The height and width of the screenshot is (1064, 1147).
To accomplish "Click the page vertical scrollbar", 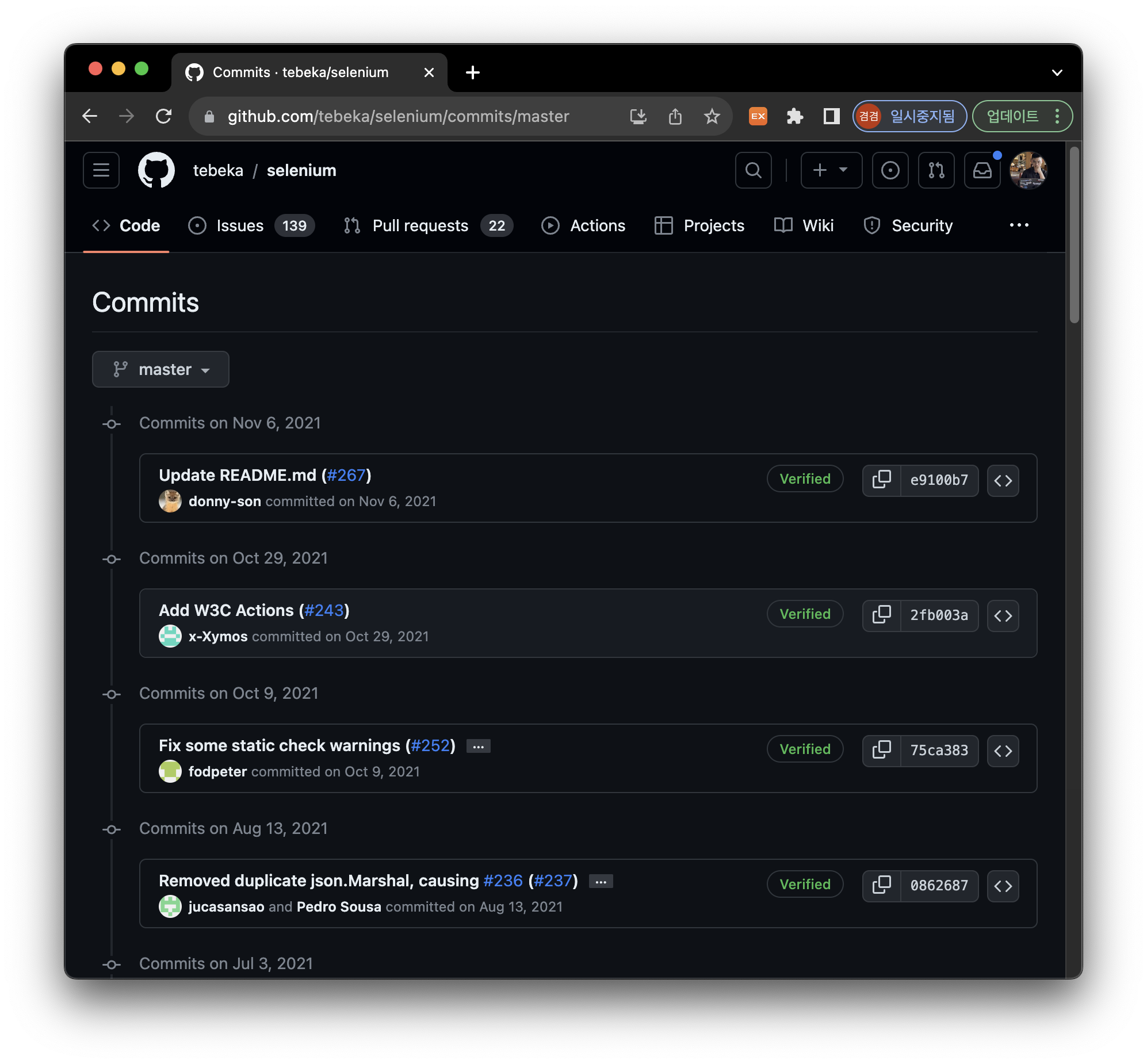I will click(x=1074, y=235).
